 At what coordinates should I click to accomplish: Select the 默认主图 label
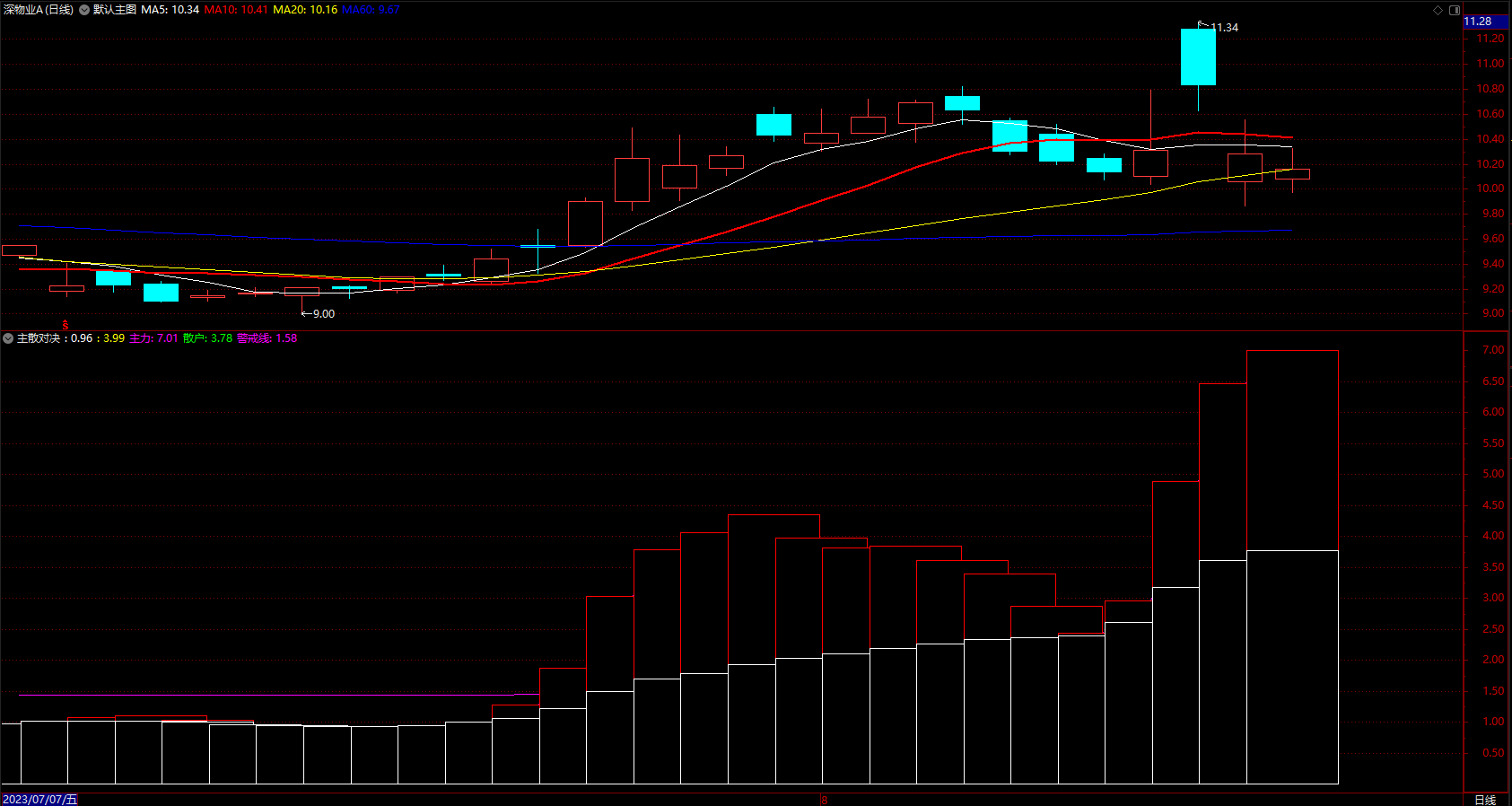[x=115, y=10]
